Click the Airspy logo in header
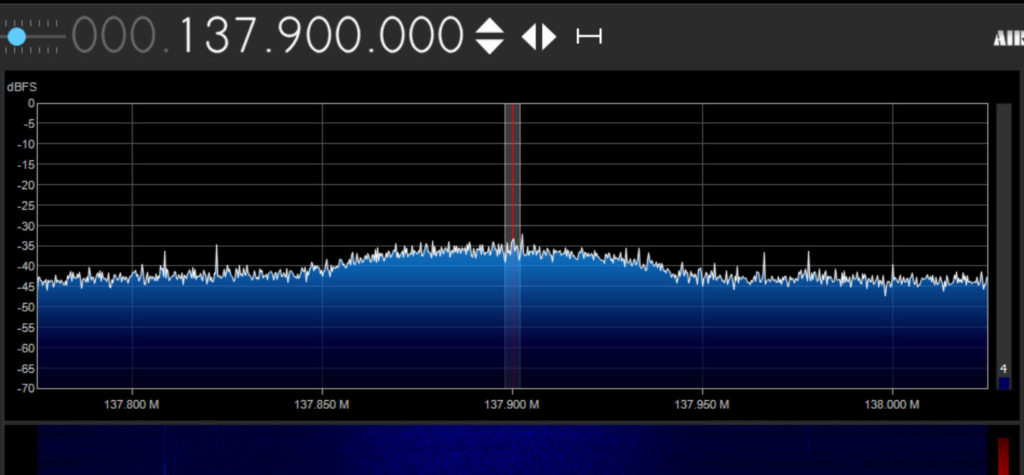Viewport: 1024px width, 475px height. (x=1007, y=38)
